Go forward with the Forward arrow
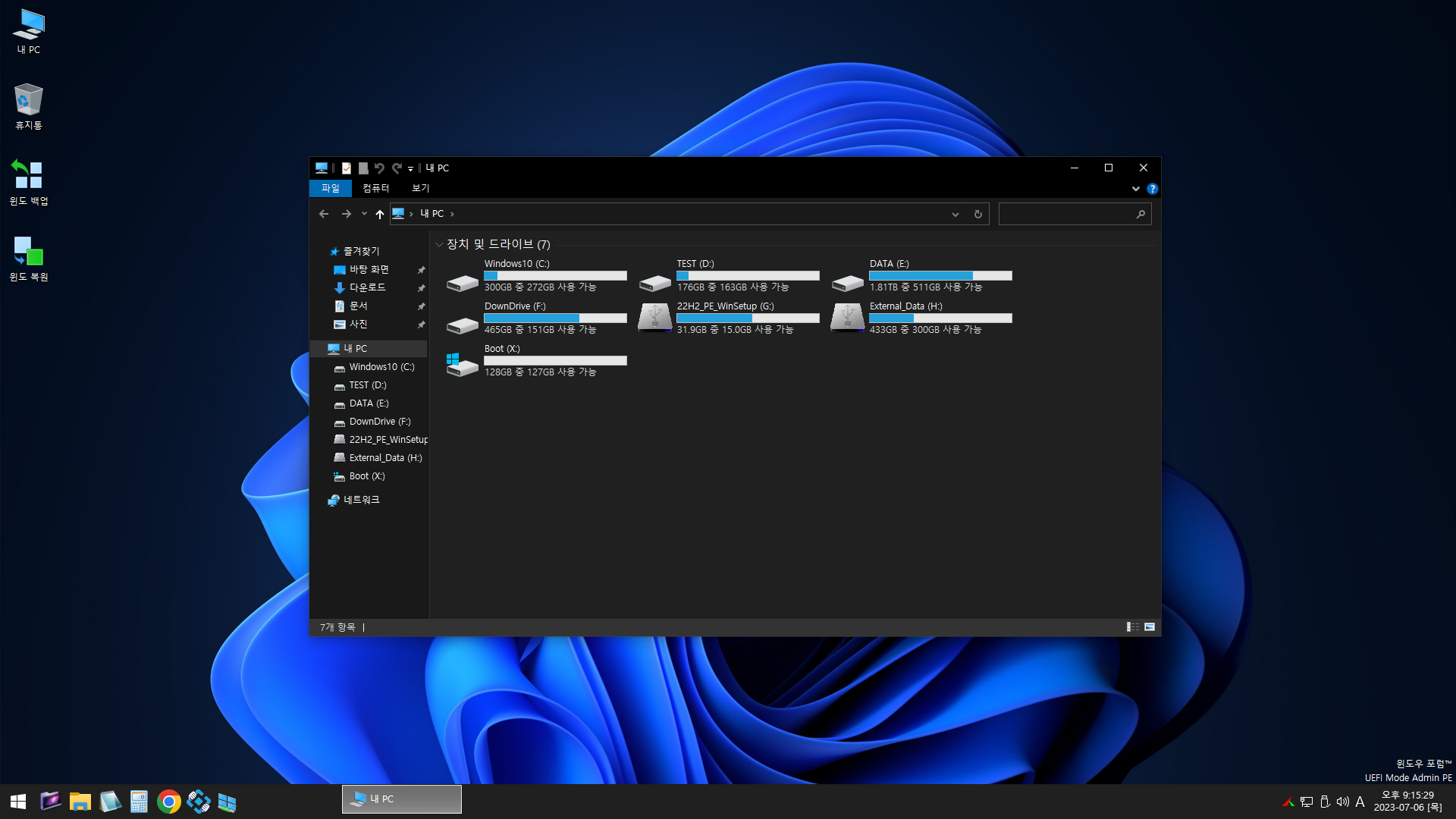This screenshot has width=1456, height=819. pos(347,214)
